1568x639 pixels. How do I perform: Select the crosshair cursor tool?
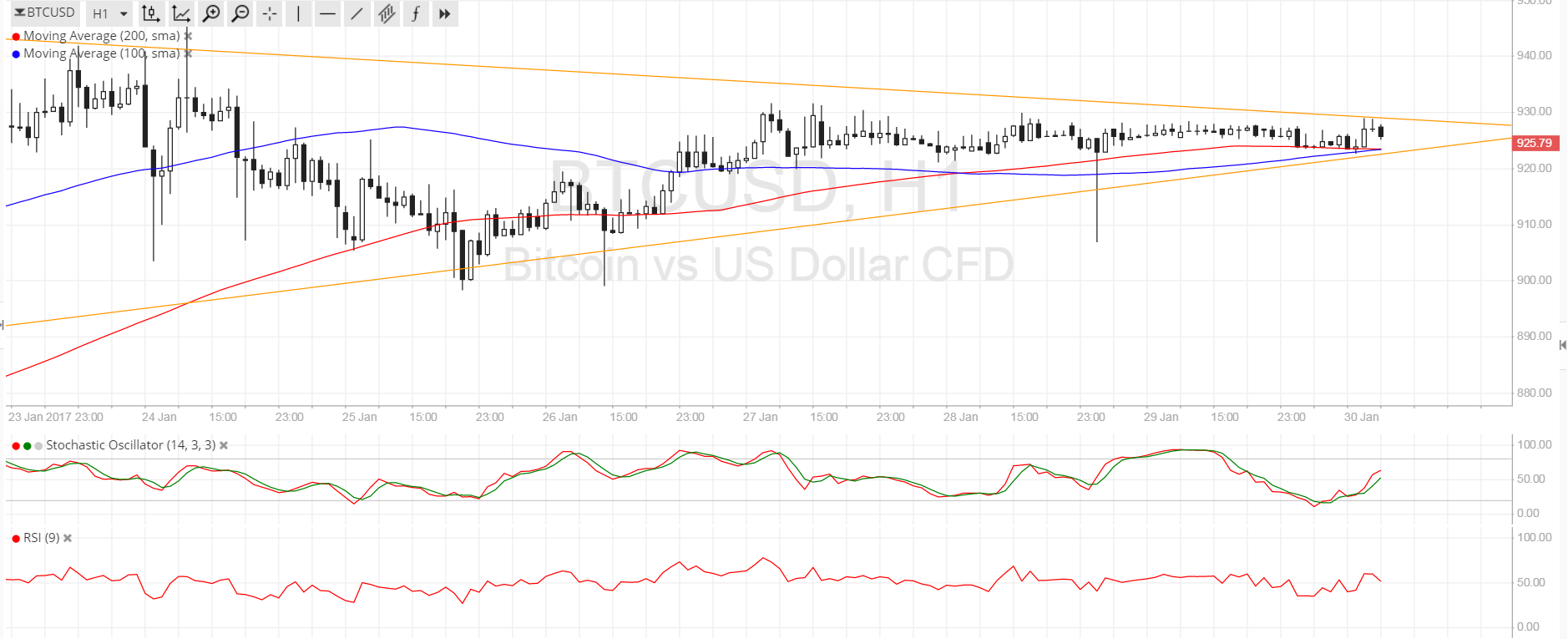point(269,13)
